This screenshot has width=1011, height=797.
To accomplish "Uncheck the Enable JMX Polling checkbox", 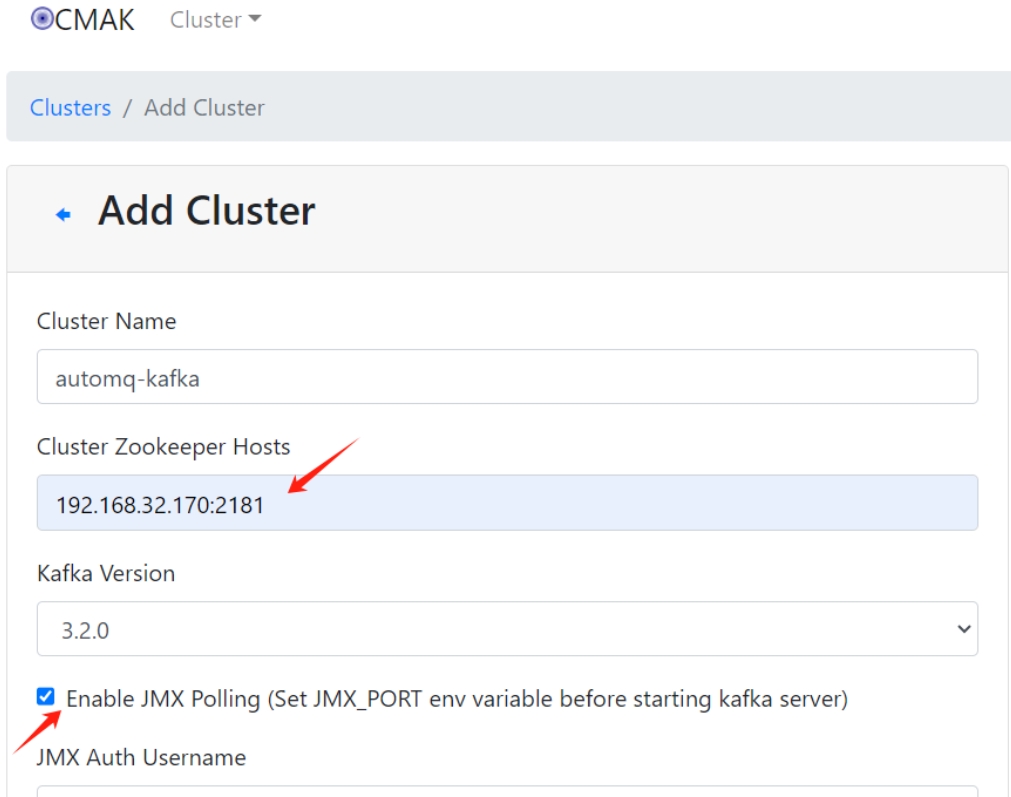I will [46, 697].
